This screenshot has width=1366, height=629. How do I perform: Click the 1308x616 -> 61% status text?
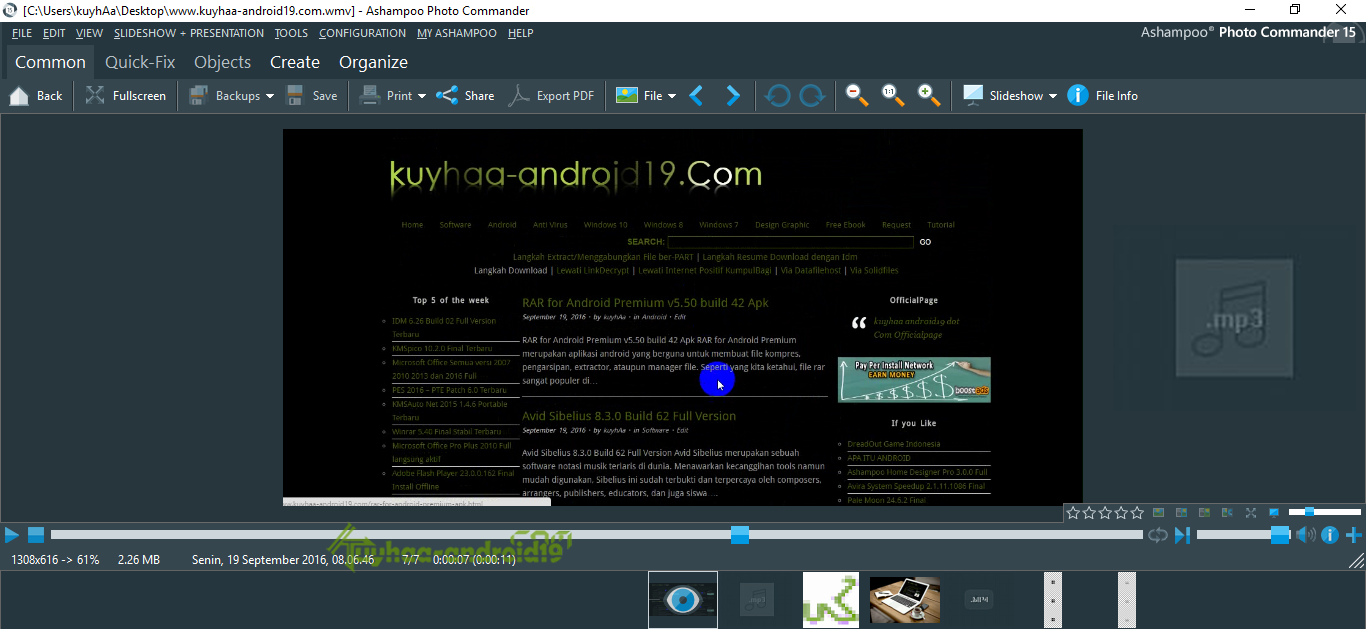click(x=55, y=560)
